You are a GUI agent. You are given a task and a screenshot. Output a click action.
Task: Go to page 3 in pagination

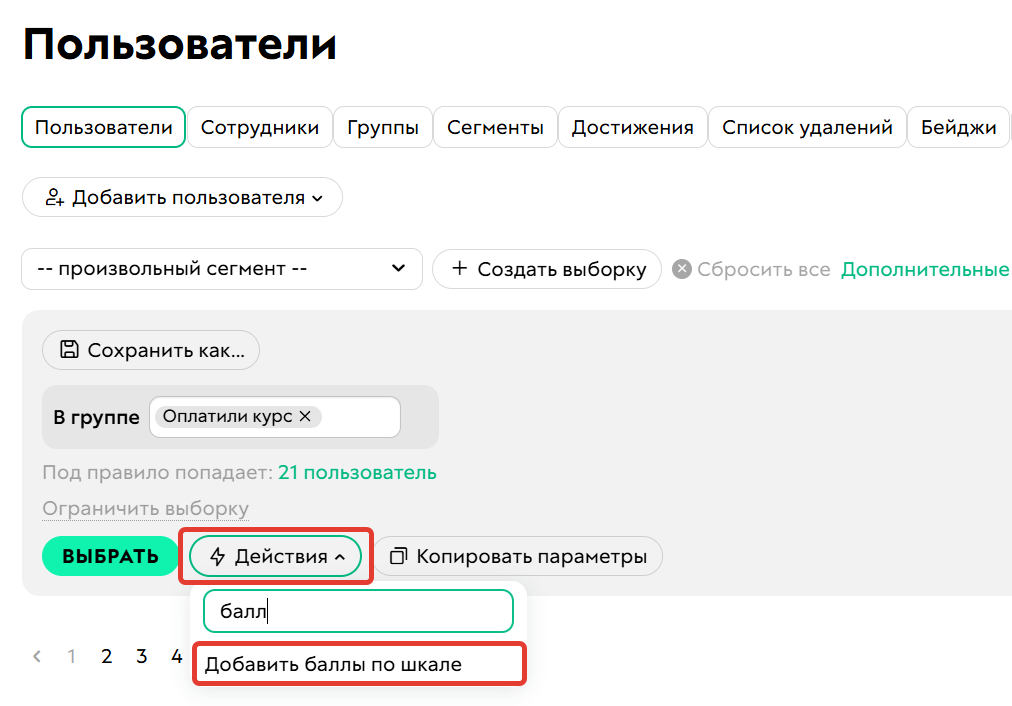tap(142, 656)
